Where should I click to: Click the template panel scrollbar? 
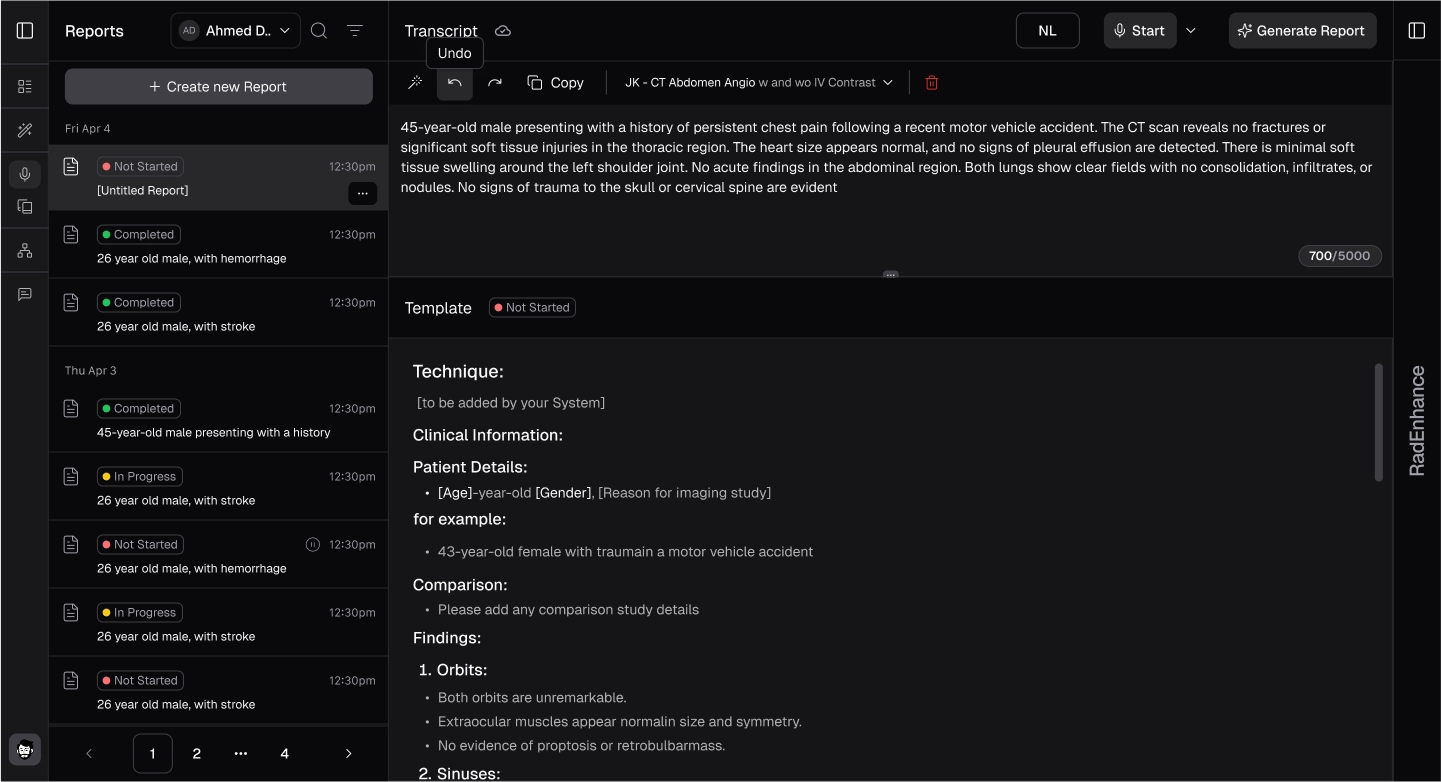pos(1379,422)
